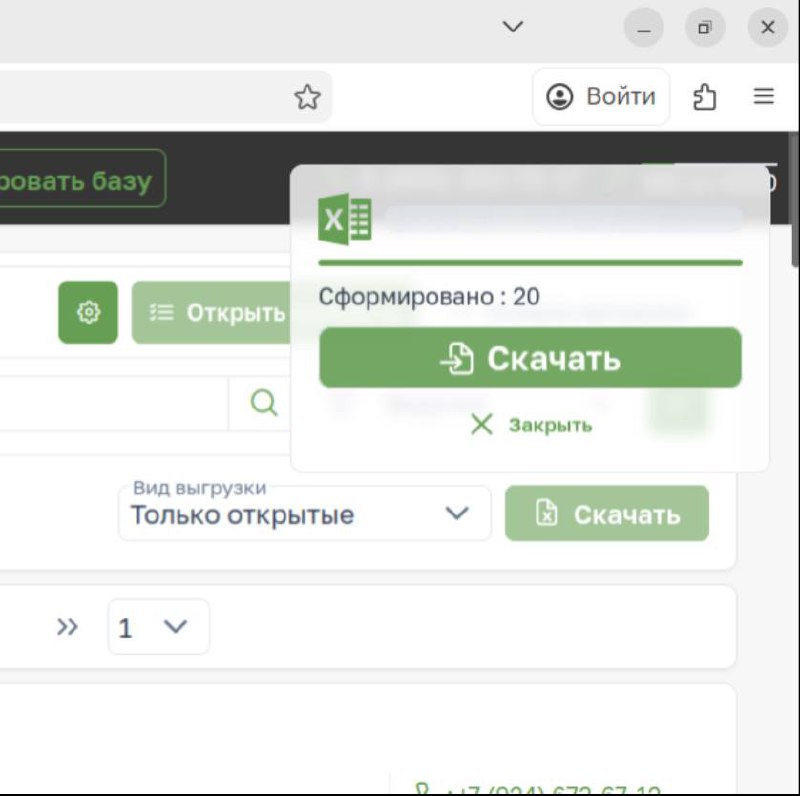Click the green settings gear button
The width and height of the screenshot is (800, 796).
[x=88, y=312]
